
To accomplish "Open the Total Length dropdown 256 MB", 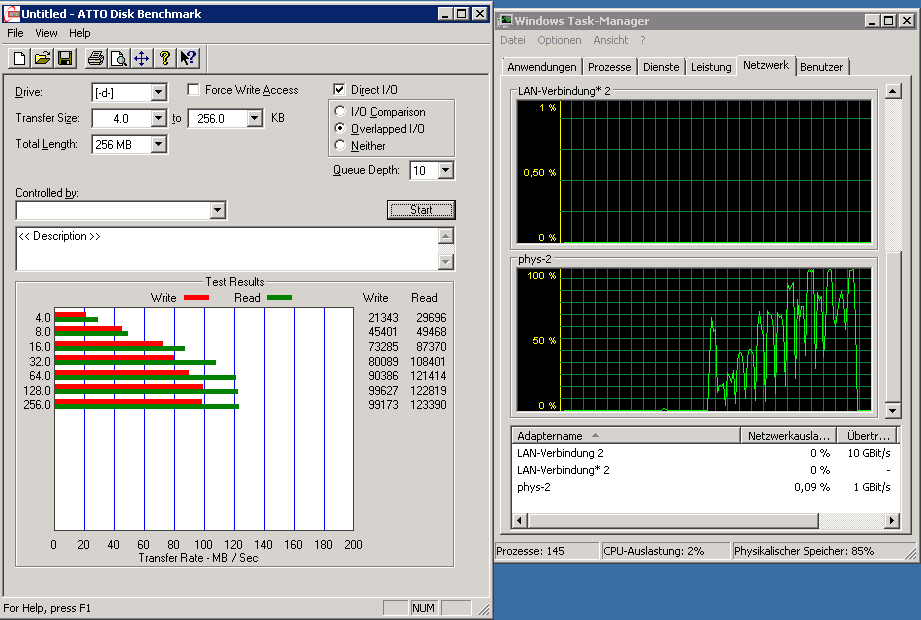I will click(x=158, y=144).
